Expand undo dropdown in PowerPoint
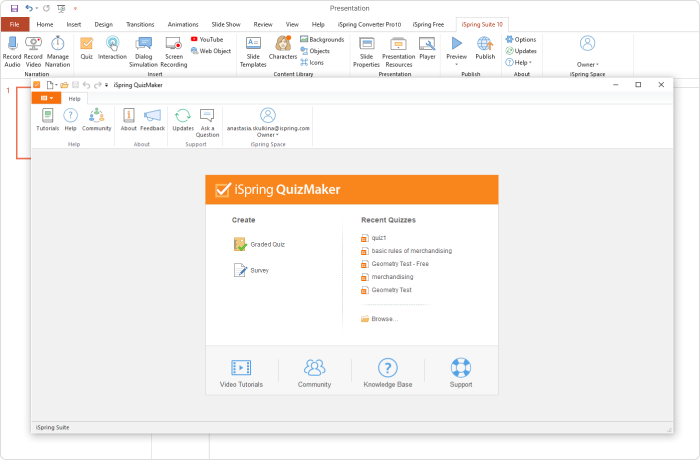 tap(36, 8)
